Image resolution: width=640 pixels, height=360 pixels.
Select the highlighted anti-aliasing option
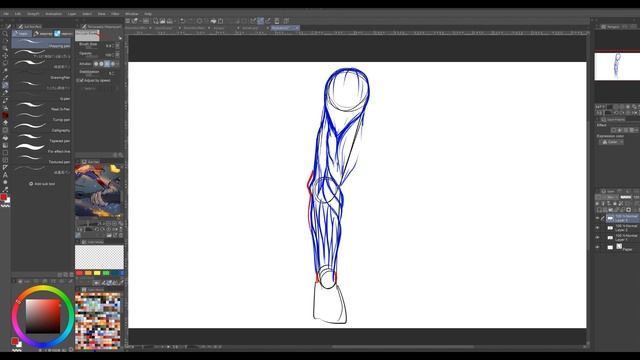click(x=107, y=64)
